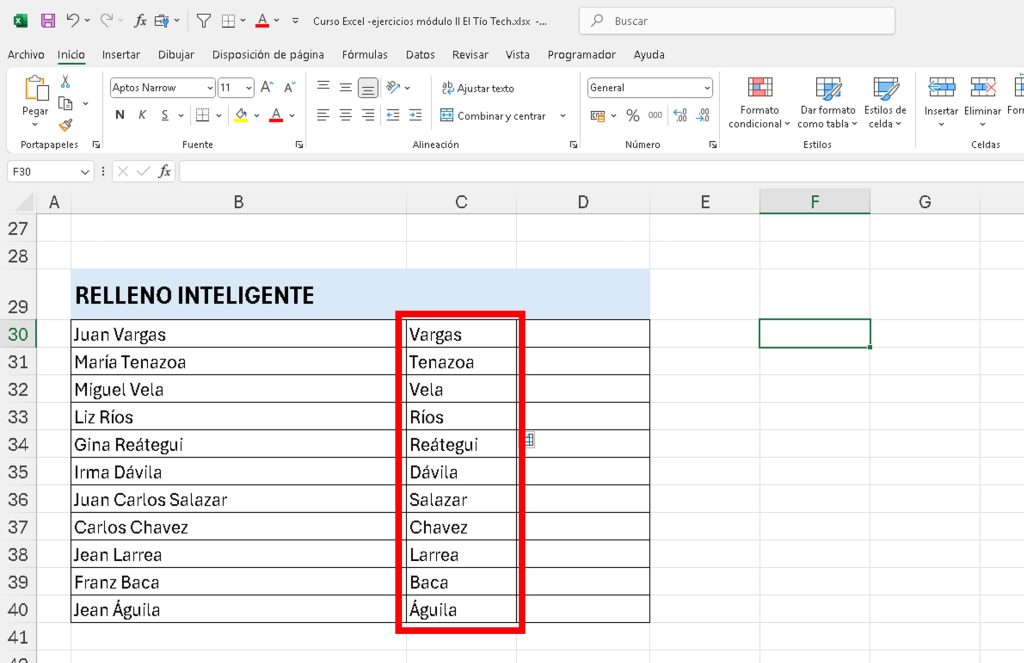Viewport: 1024px width, 663px height.
Task: Click the filter funnel icon in the title bar
Action: (204, 21)
